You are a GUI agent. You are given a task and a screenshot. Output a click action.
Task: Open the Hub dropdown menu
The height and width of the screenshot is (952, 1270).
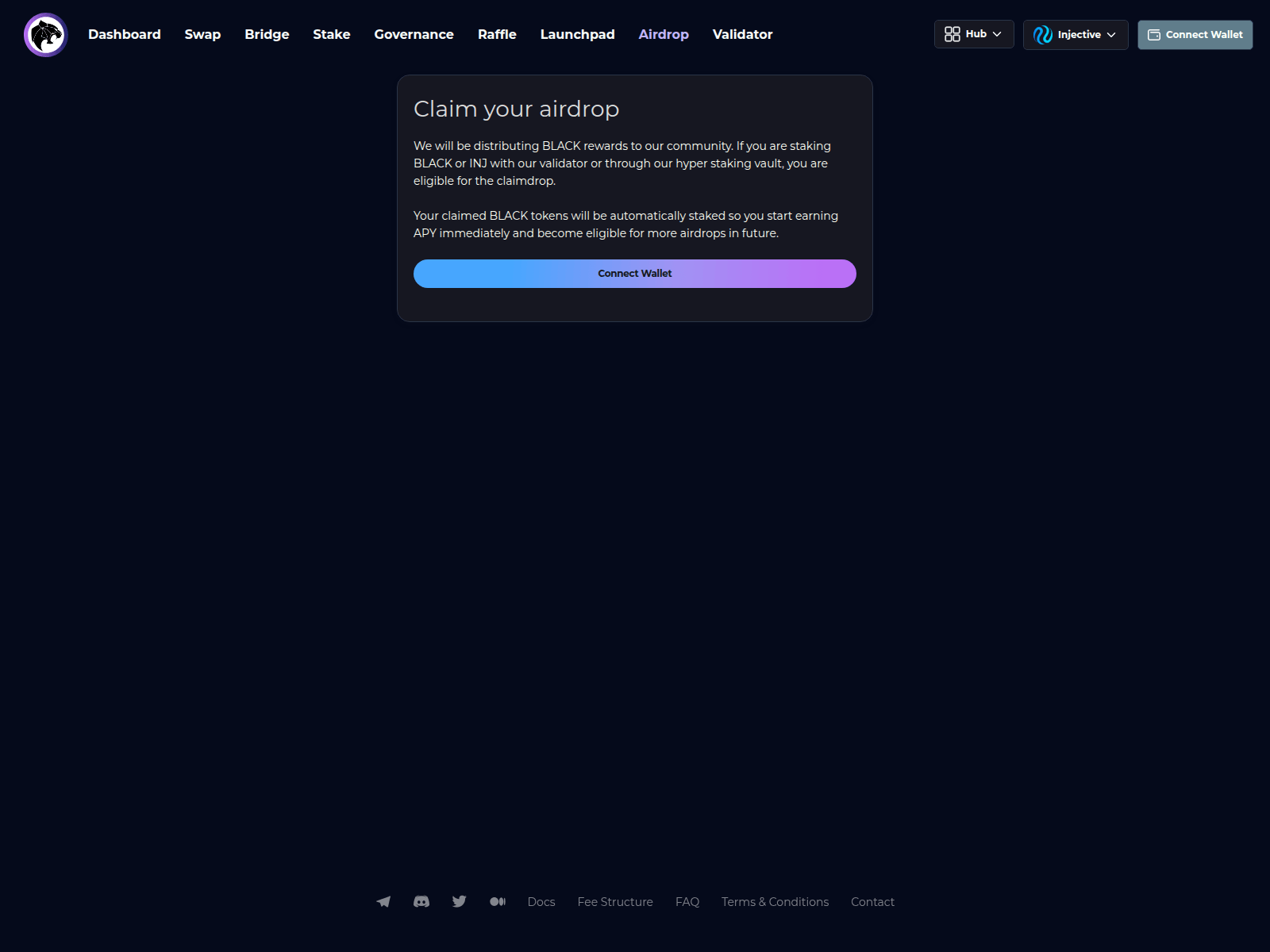click(x=974, y=34)
